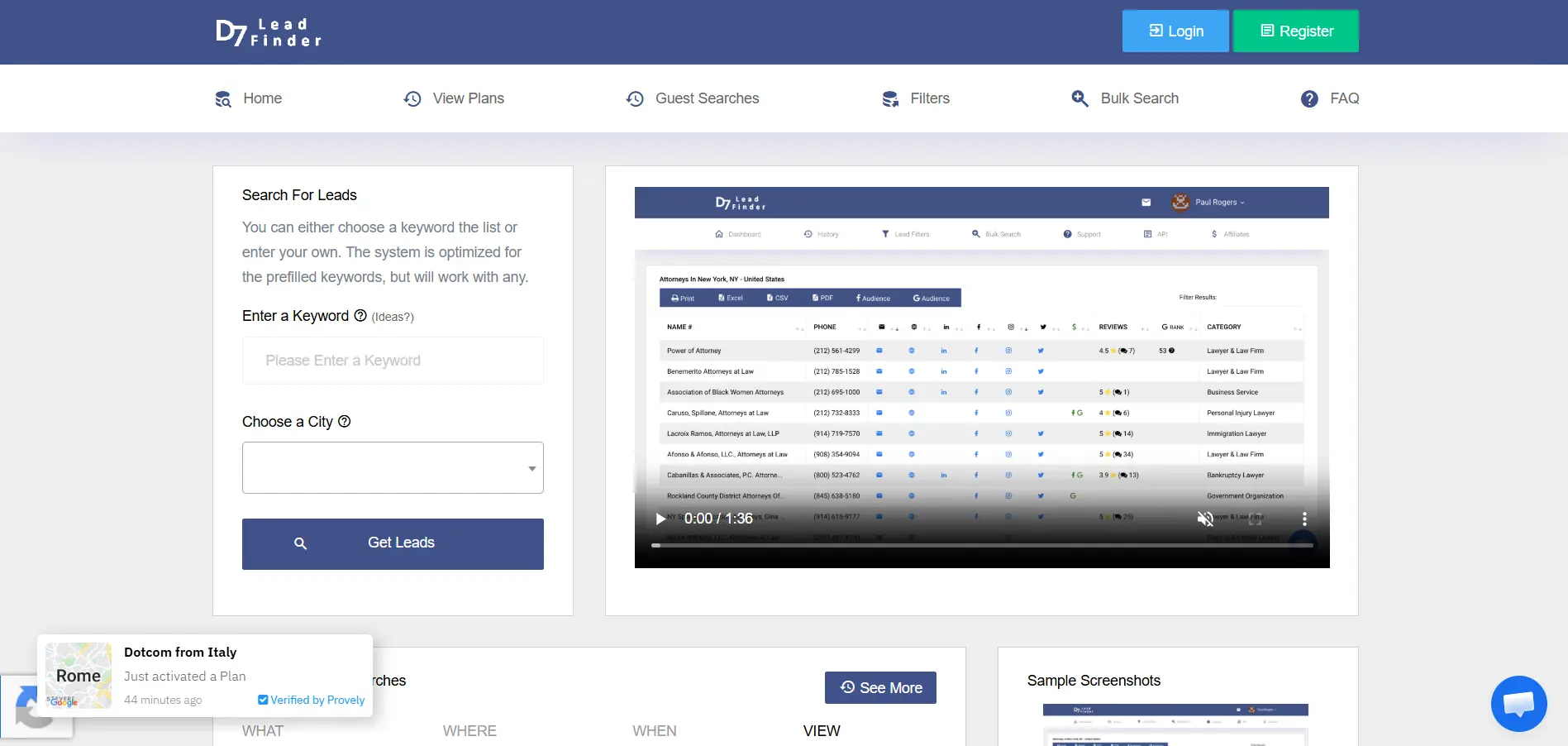Click the Login button
This screenshot has width=1568, height=746.
click(x=1175, y=31)
